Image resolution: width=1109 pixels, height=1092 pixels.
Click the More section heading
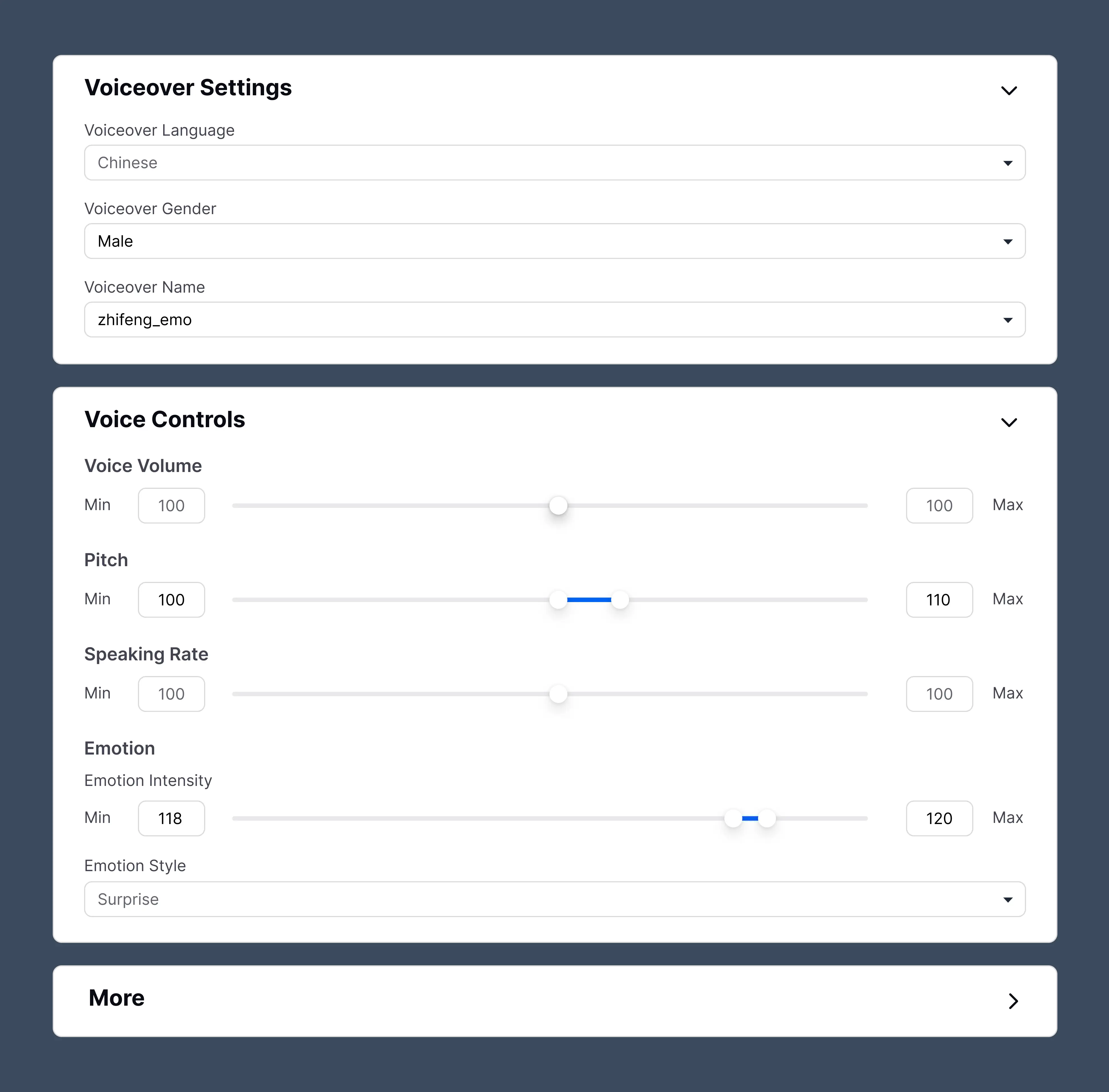tap(116, 998)
